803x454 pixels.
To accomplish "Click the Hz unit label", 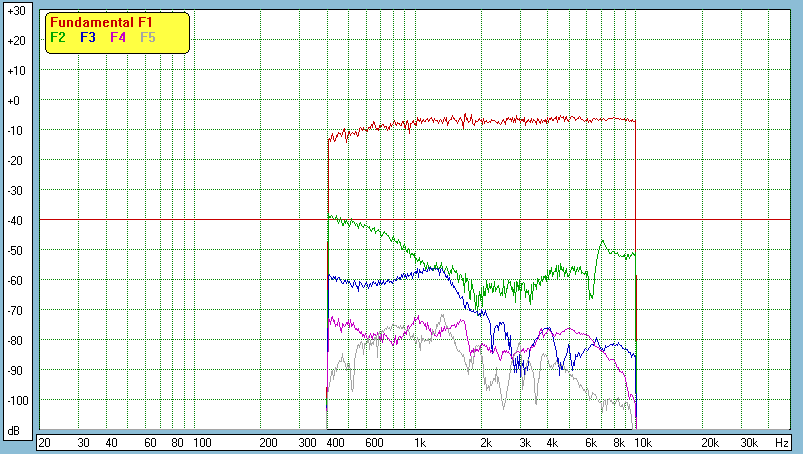I will point(781,442).
